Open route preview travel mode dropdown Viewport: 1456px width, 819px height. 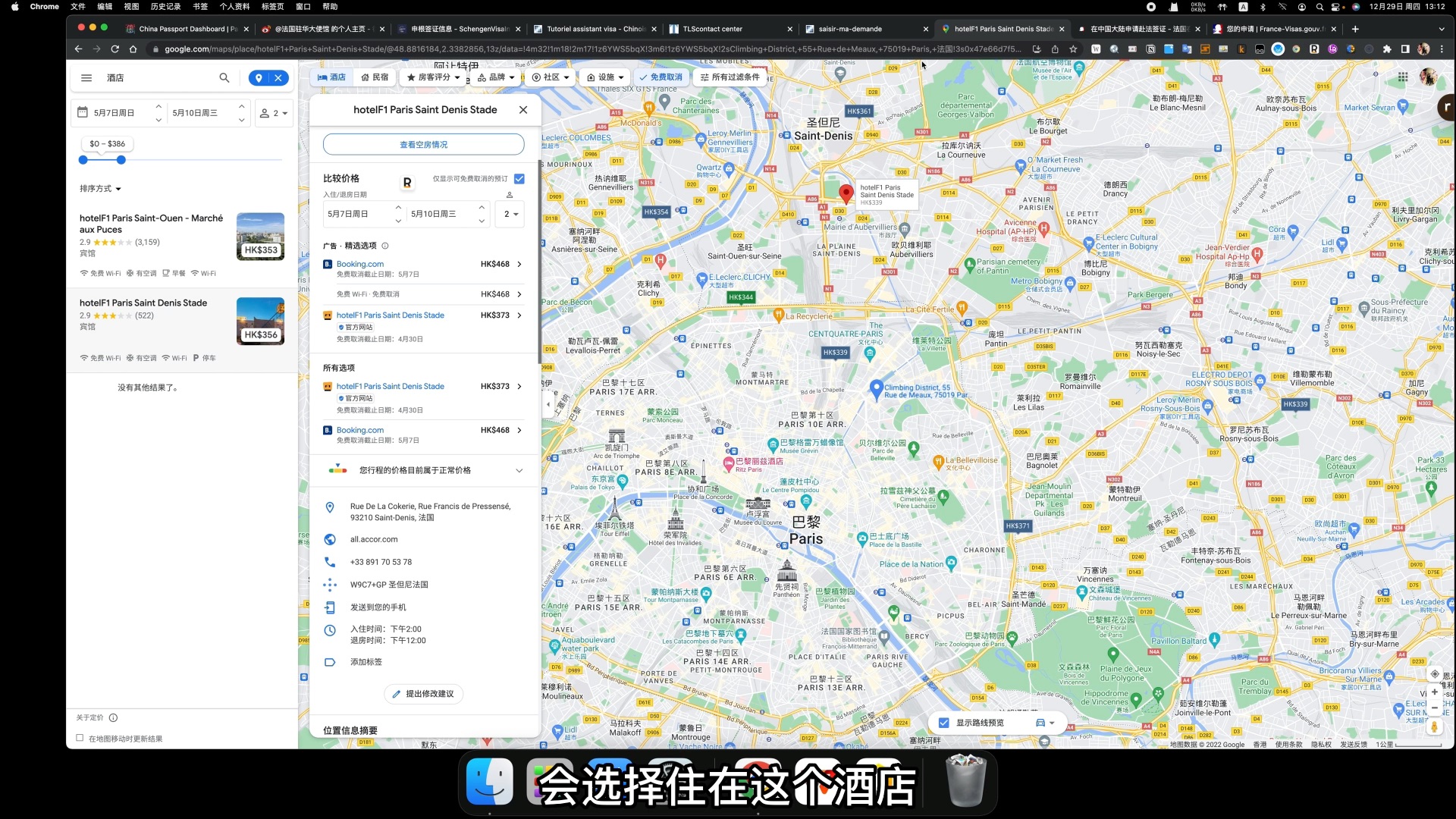coord(1046,723)
